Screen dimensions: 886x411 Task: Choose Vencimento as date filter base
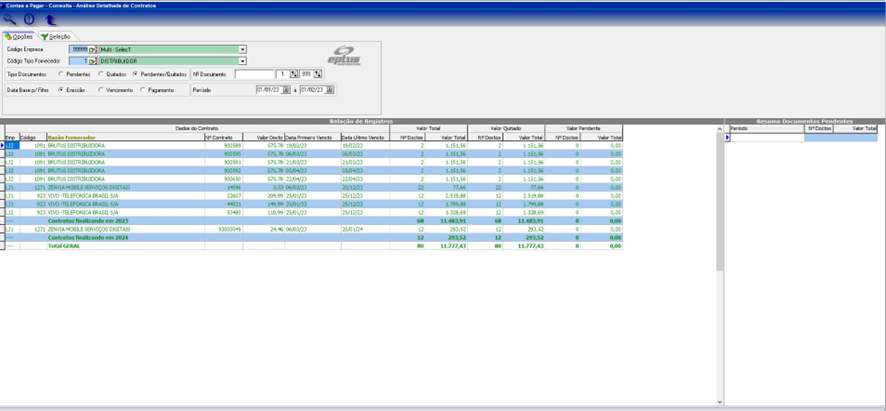coord(100,90)
